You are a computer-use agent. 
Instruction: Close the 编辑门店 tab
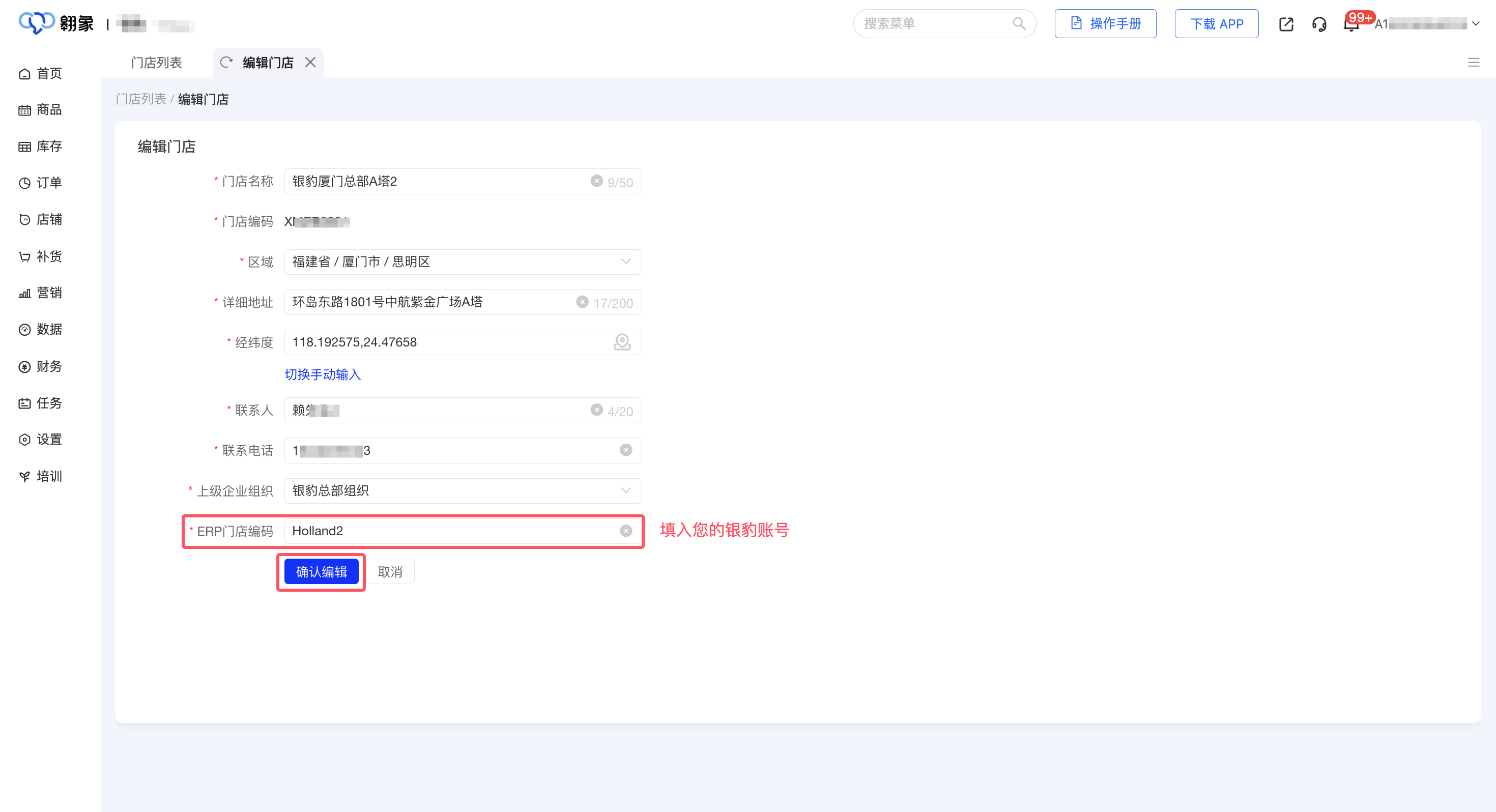pos(311,63)
